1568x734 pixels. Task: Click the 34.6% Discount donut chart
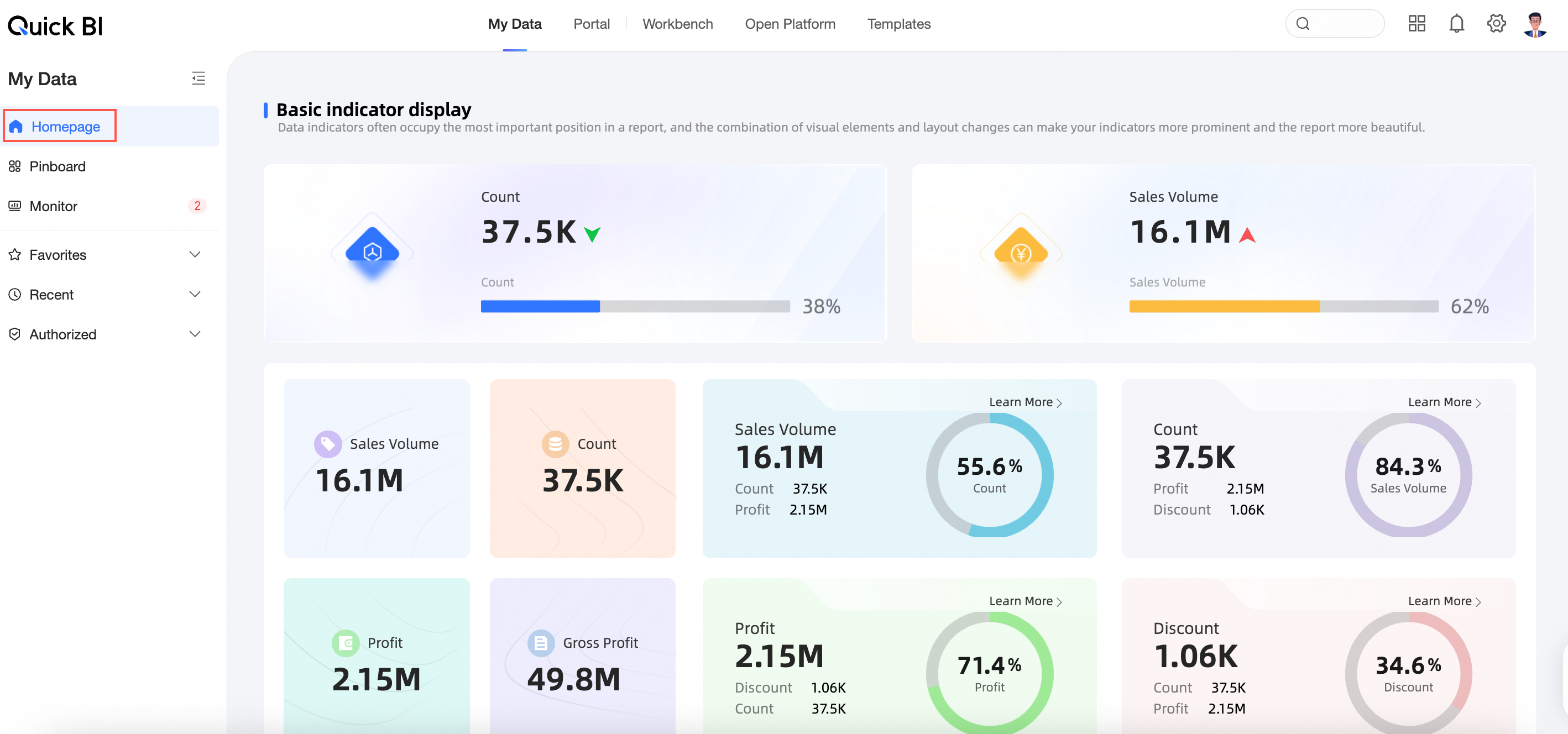tap(1408, 673)
